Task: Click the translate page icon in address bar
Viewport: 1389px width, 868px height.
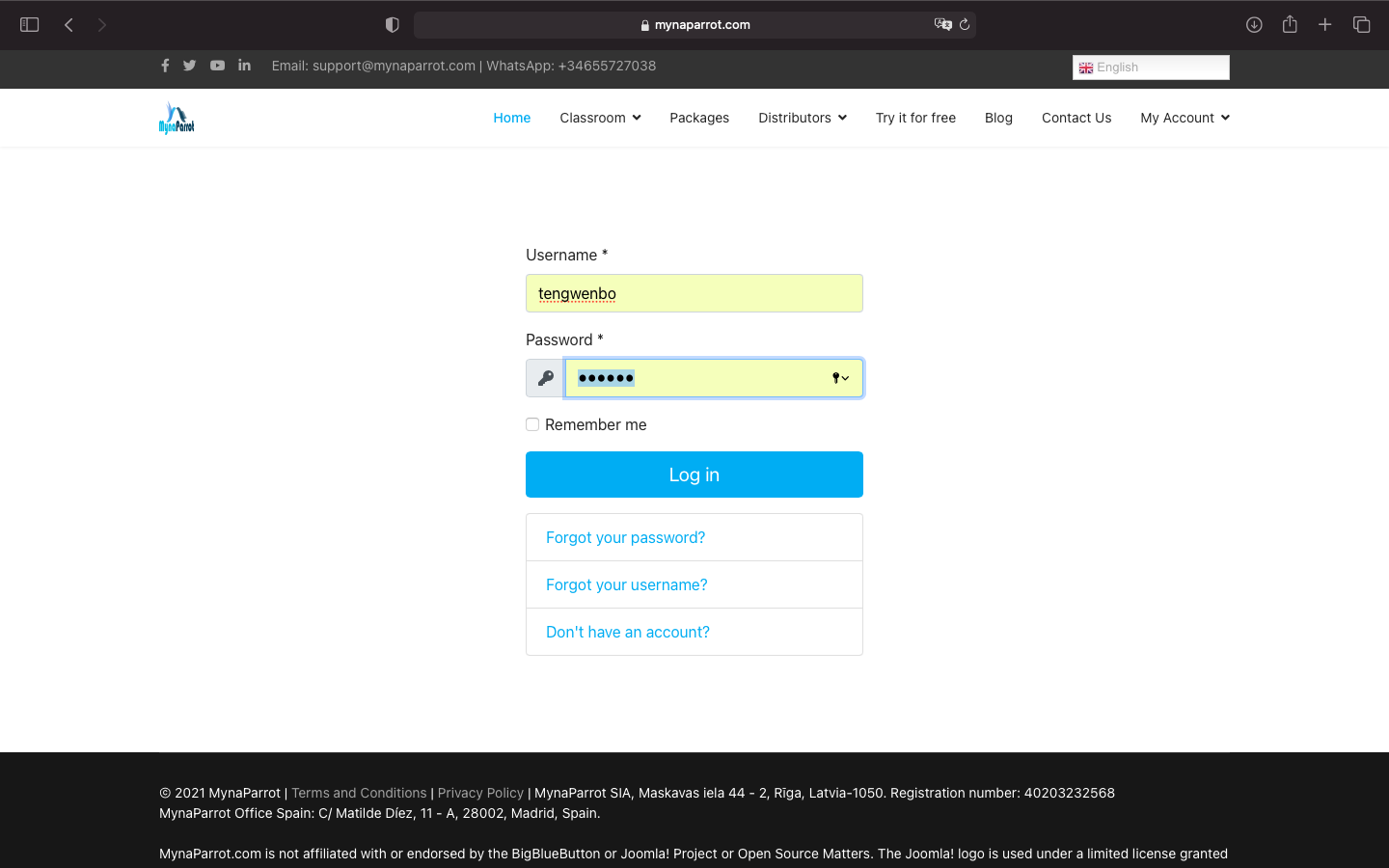Action: [942, 25]
